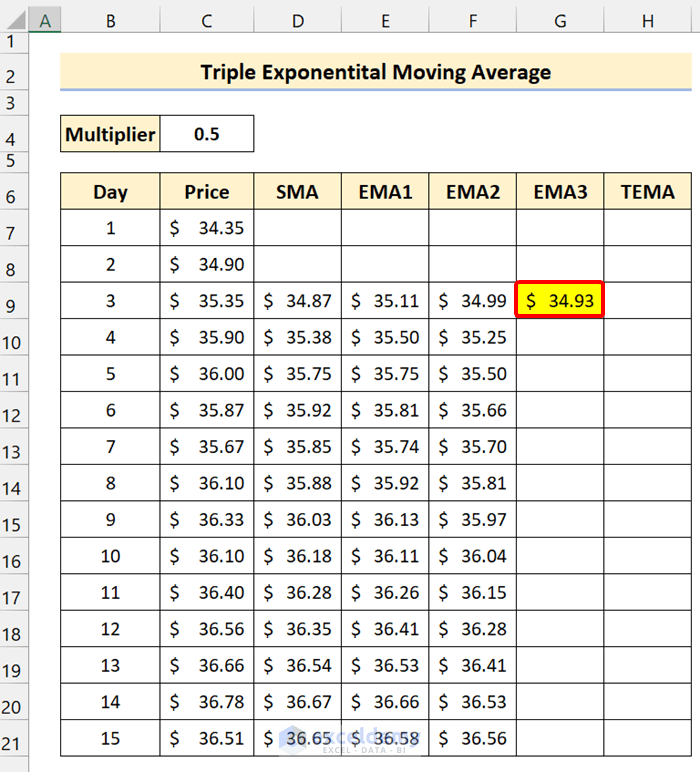Screen dimensions: 700x772
Task: Select the Multiplier label cell
Action: (110, 133)
